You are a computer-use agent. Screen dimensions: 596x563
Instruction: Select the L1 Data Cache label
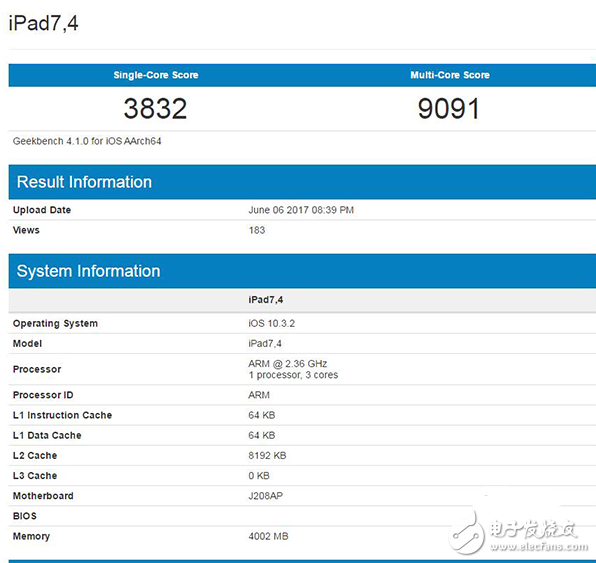pyautogui.click(x=47, y=435)
